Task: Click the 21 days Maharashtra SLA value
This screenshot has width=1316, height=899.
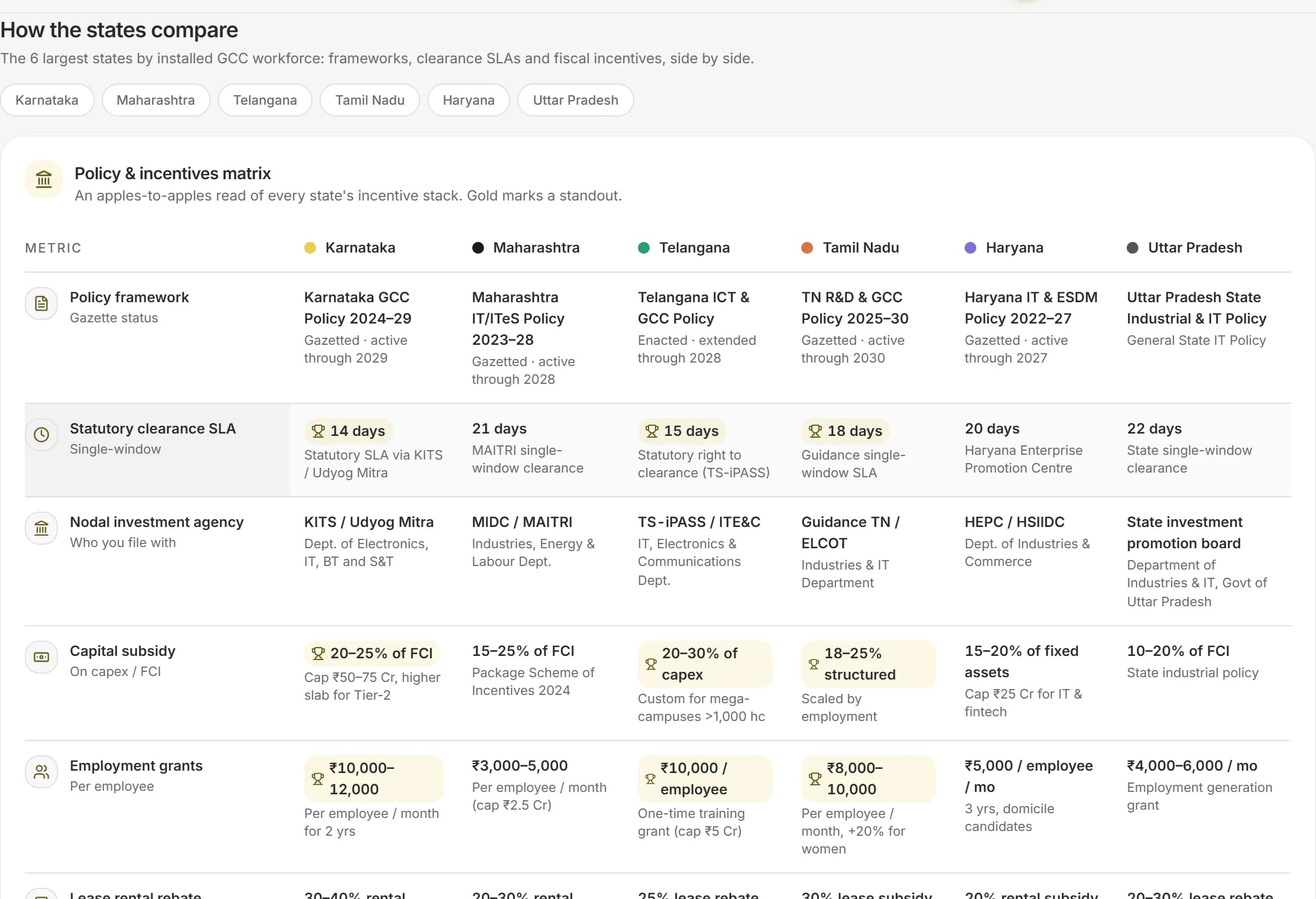Action: [x=499, y=429]
